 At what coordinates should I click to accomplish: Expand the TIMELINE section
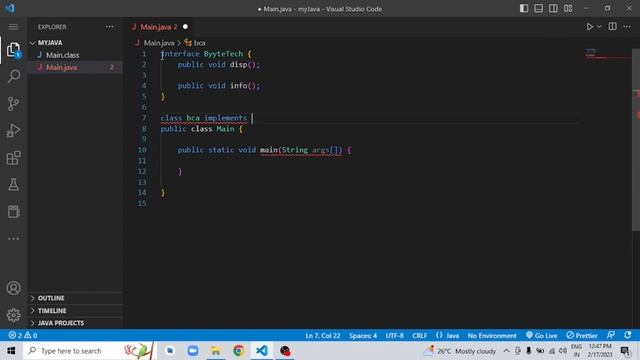pyautogui.click(x=75, y=311)
